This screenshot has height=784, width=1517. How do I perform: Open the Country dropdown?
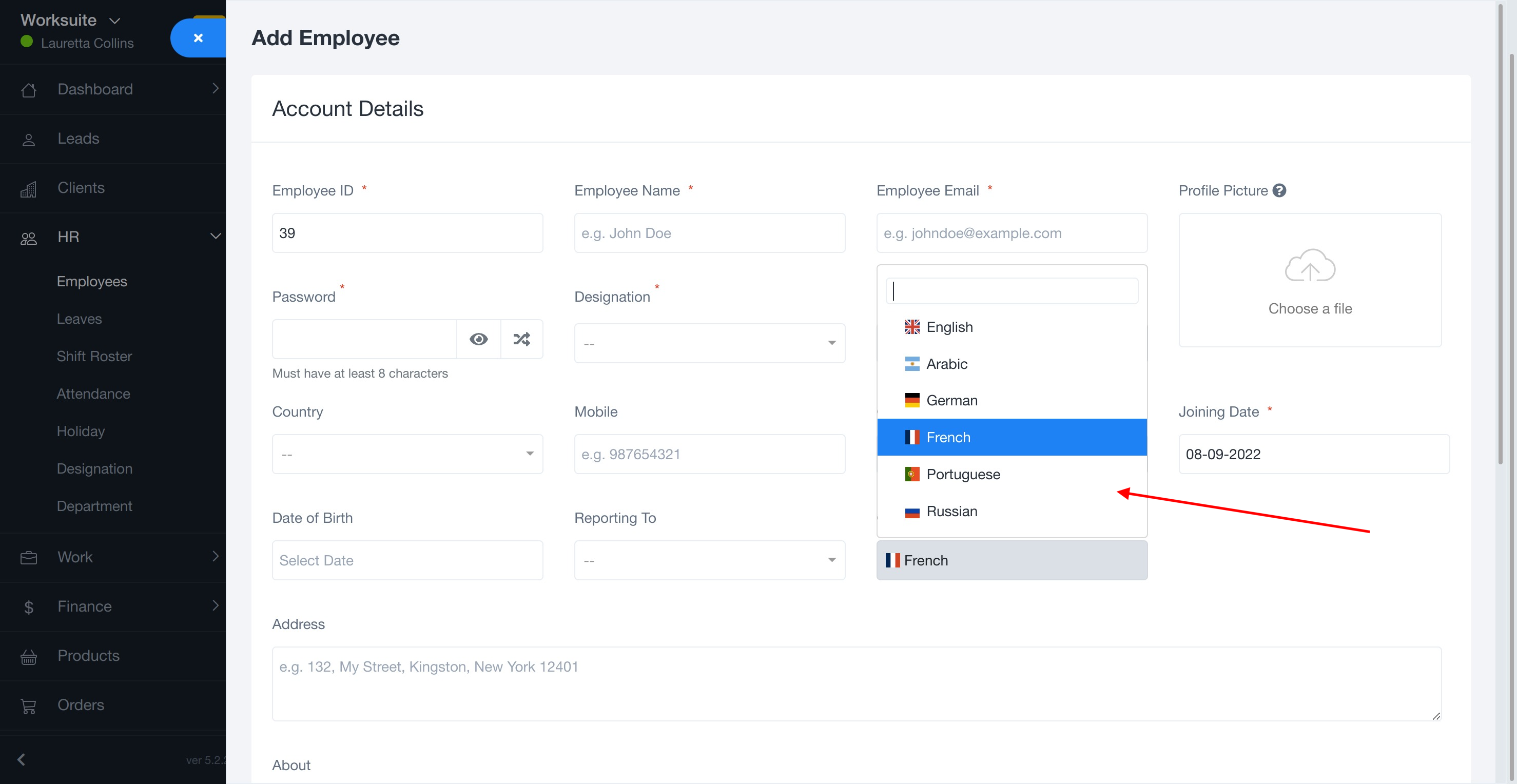click(x=407, y=454)
